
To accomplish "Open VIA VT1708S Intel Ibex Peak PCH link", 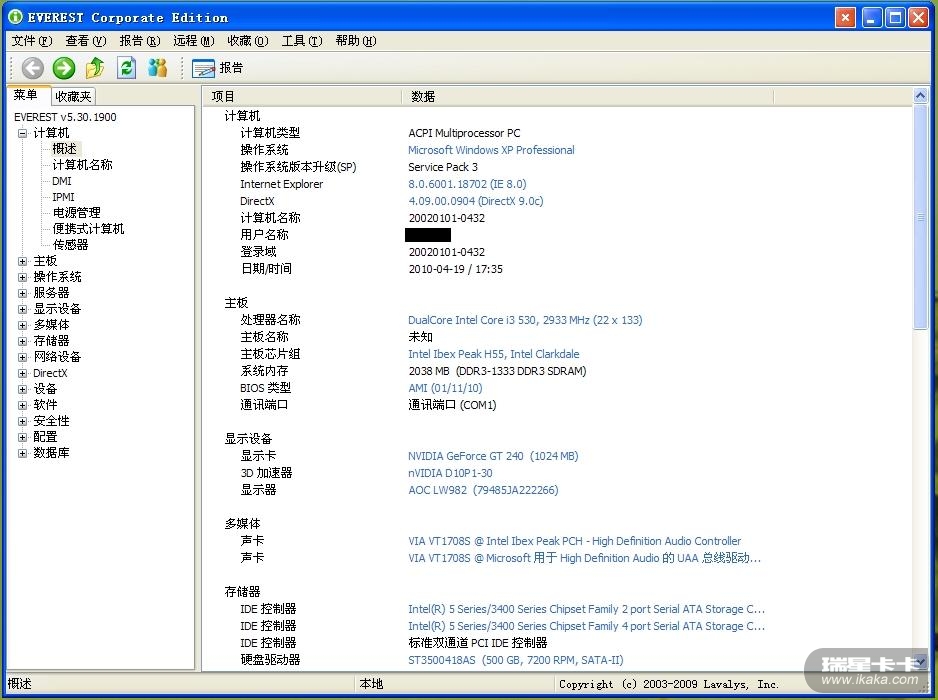I will pyautogui.click(x=574, y=541).
